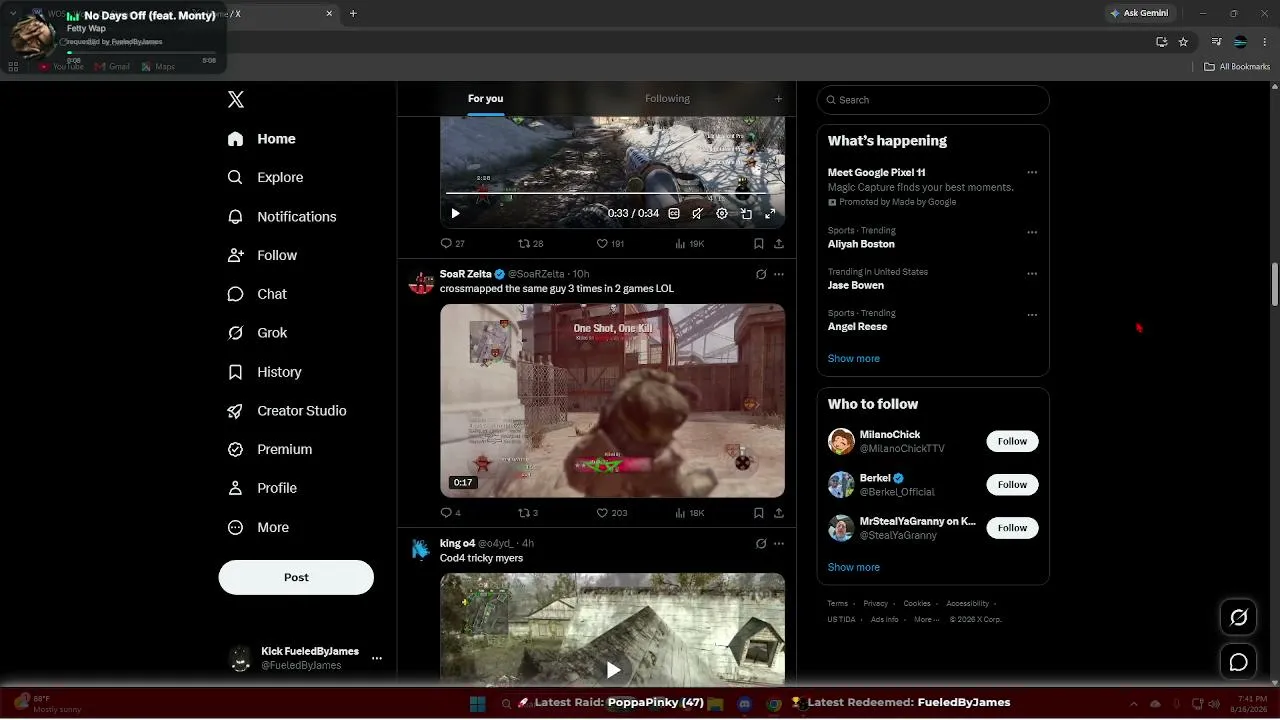Click the X logo in the sidebar
Viewport: 1280px width, 720px height.
click(236, 99)
